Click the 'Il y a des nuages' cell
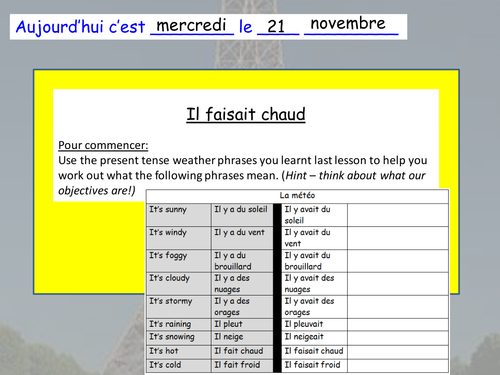500x375 pixels. (x=242, y=284)
